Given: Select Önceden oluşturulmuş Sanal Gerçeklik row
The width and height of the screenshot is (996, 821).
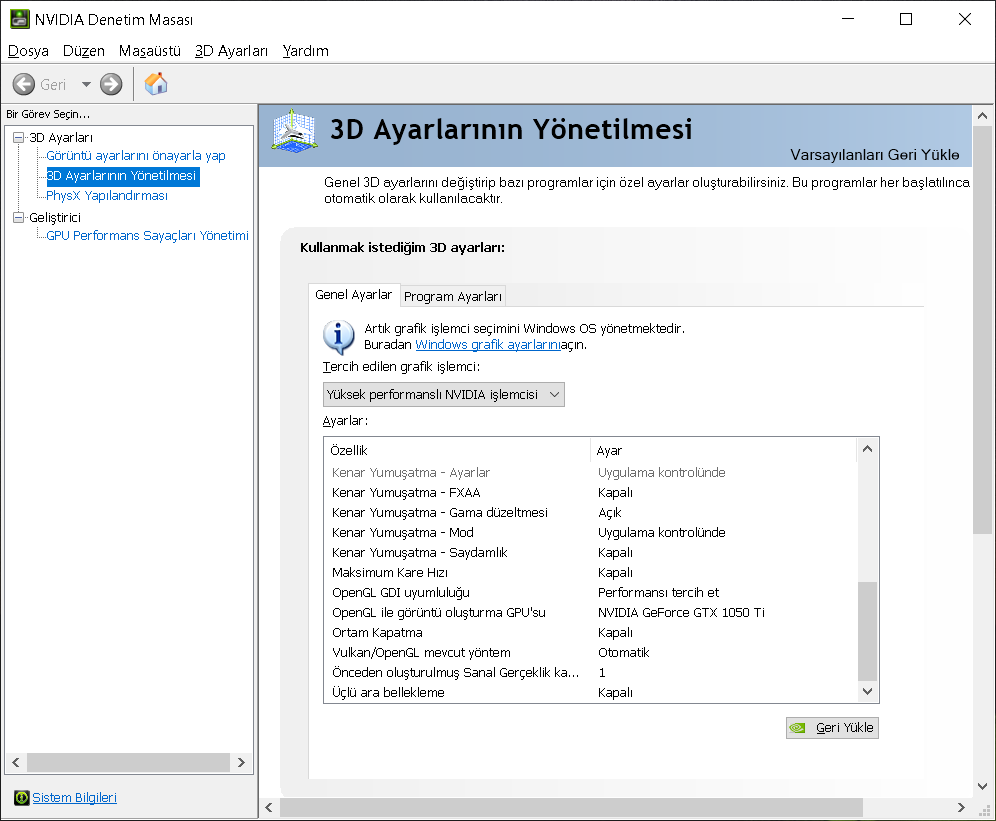Looking at the screenshot, I should tap(591, 673).
